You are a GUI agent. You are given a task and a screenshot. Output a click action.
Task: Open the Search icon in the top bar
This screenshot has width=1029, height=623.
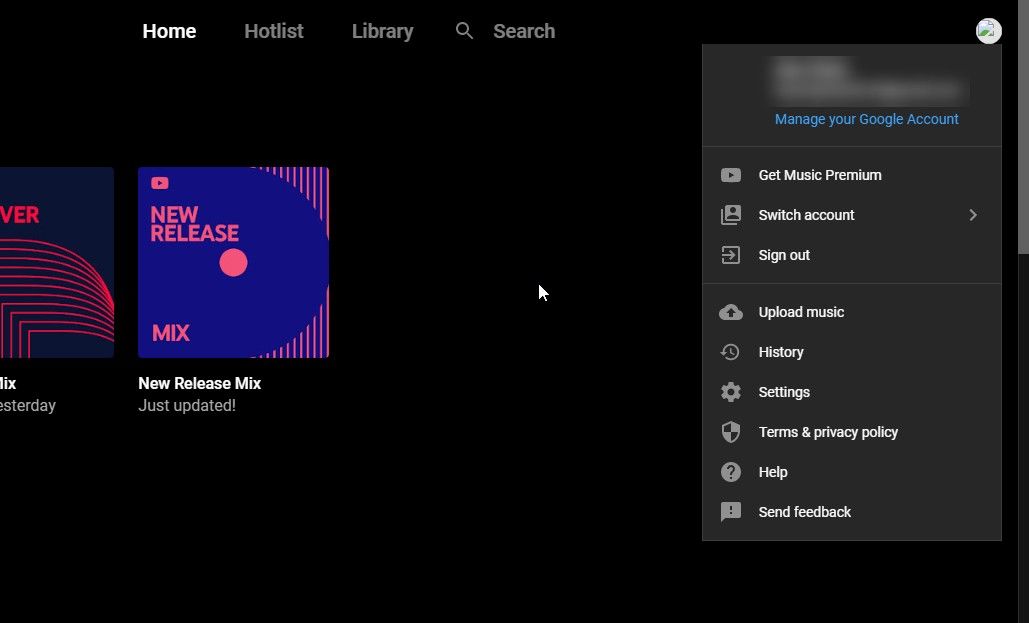click(x=464, y=31)
